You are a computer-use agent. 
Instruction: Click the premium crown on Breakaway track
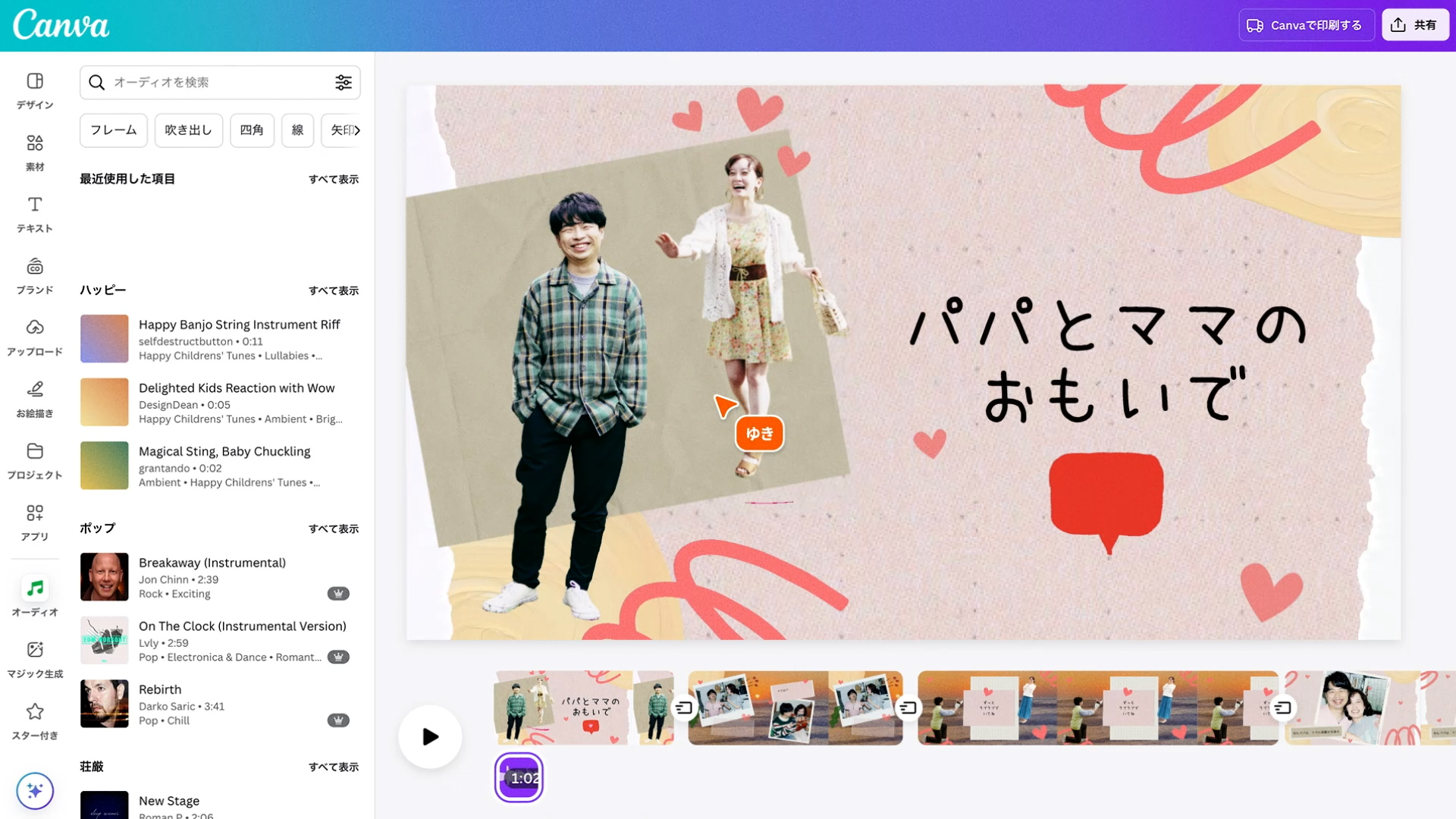click(x=338, y=594)
